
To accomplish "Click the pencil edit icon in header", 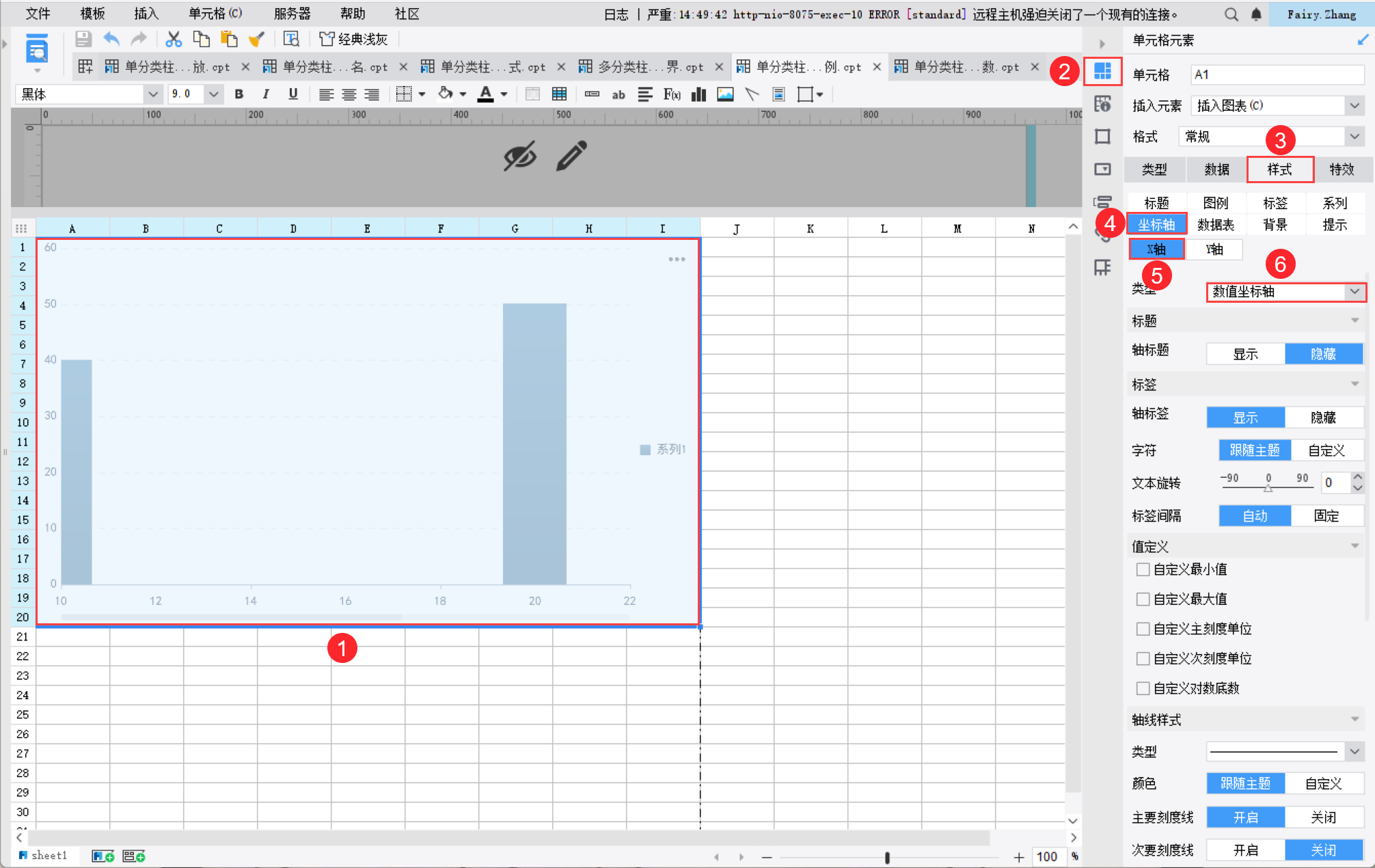I will click(571, 156).
